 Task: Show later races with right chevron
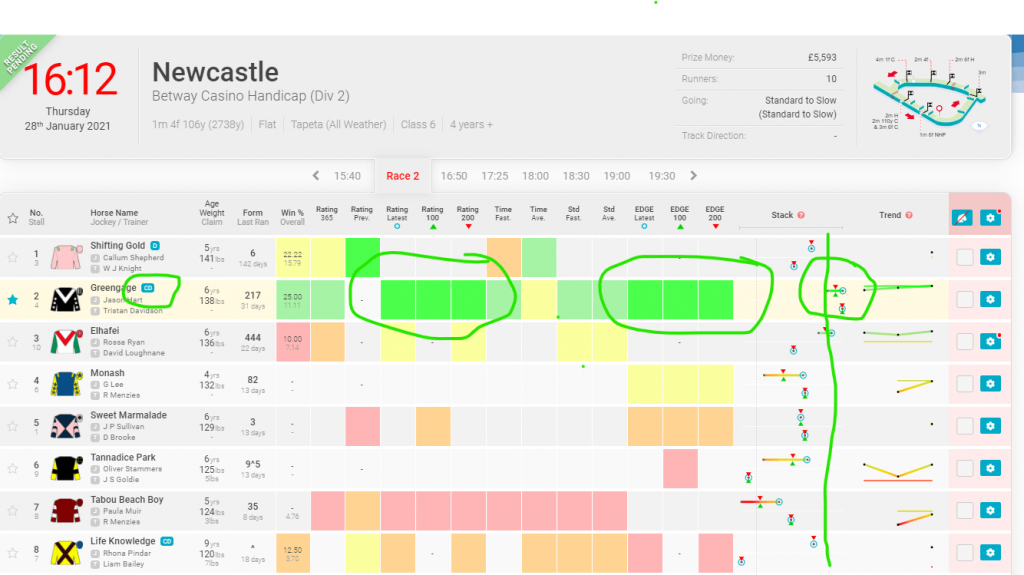[691, 176]
